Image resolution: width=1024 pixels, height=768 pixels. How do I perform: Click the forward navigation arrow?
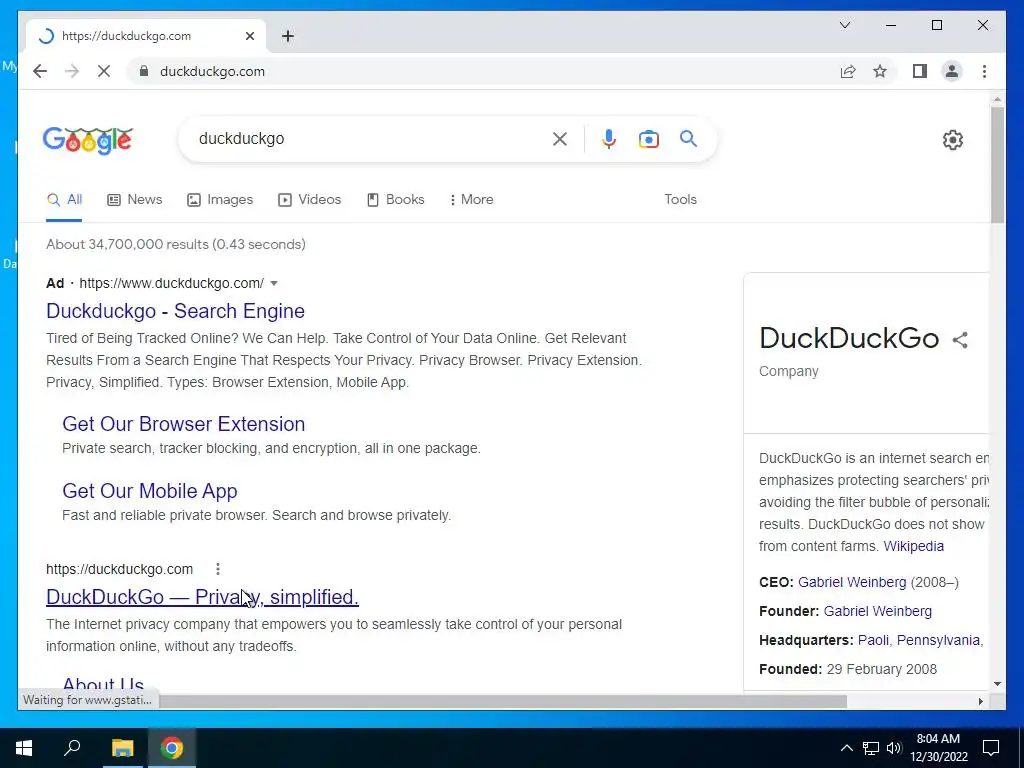72,71
